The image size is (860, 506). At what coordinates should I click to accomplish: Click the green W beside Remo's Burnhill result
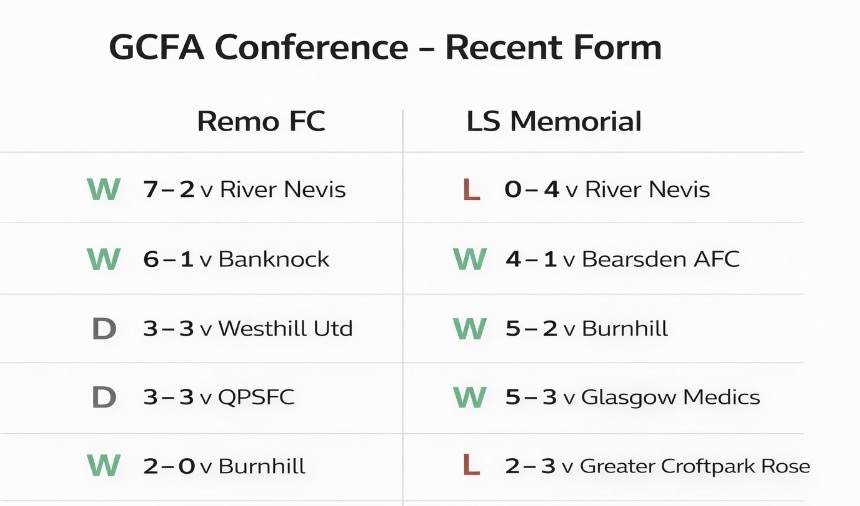pos(104,466)
